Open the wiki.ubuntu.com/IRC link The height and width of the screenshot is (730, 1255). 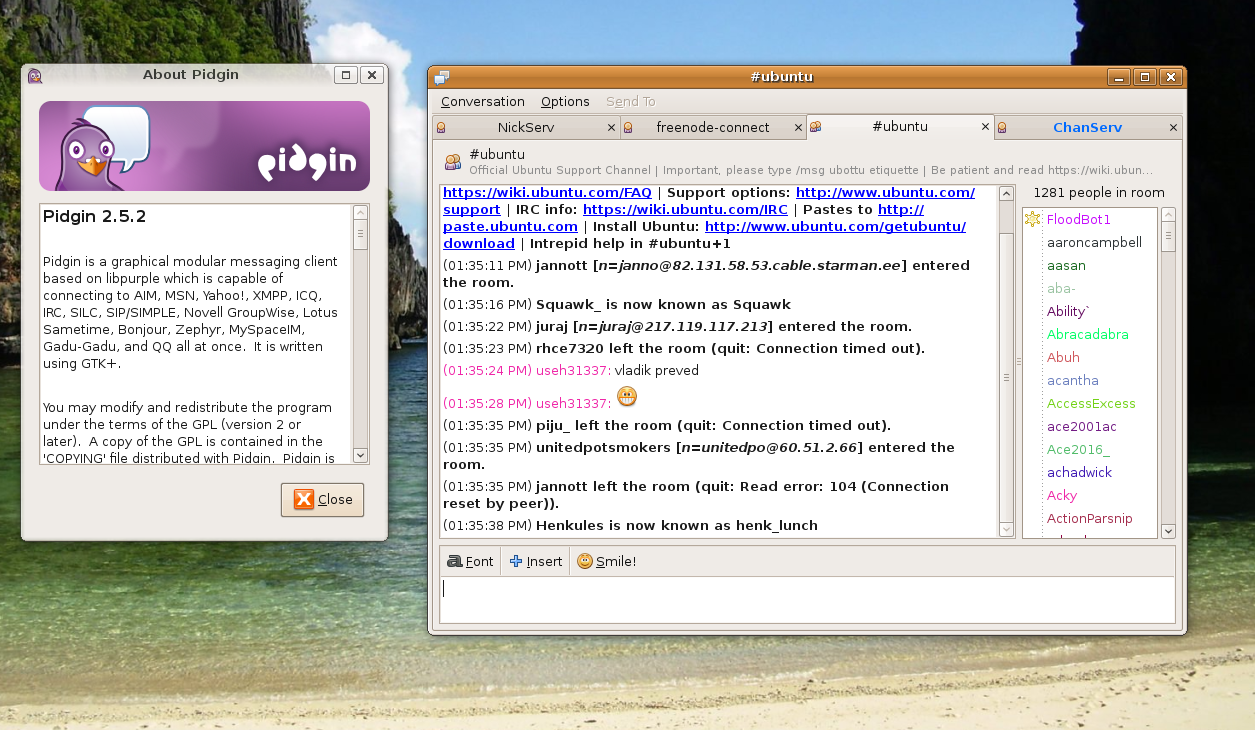point(685,209)
